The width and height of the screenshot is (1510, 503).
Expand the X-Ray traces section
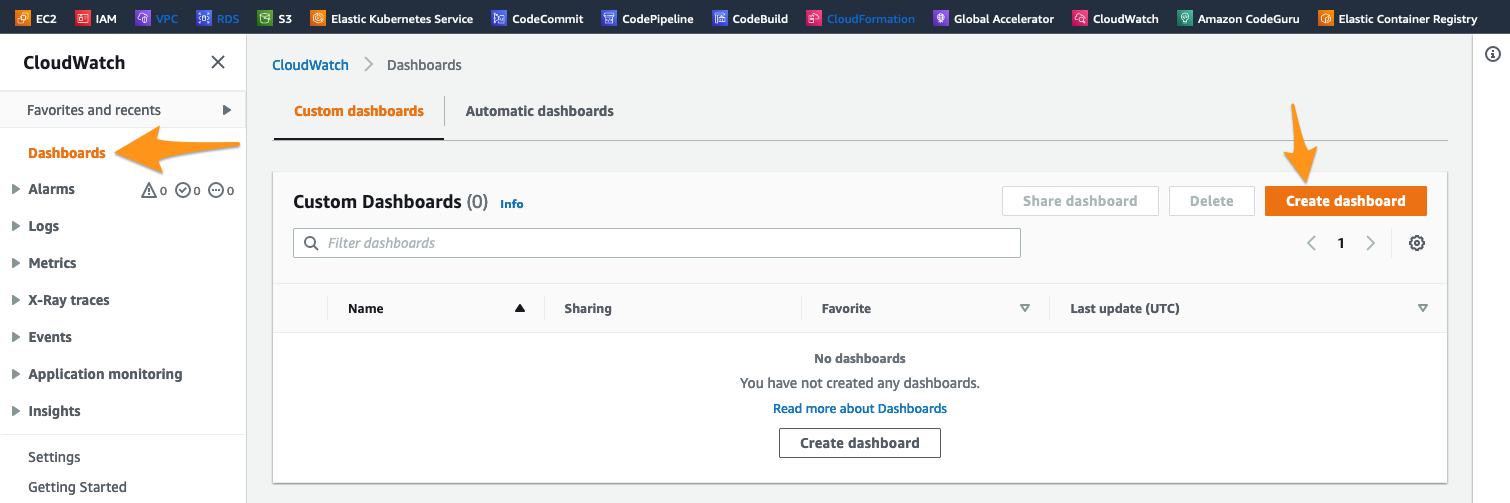[x=15, y=300]
